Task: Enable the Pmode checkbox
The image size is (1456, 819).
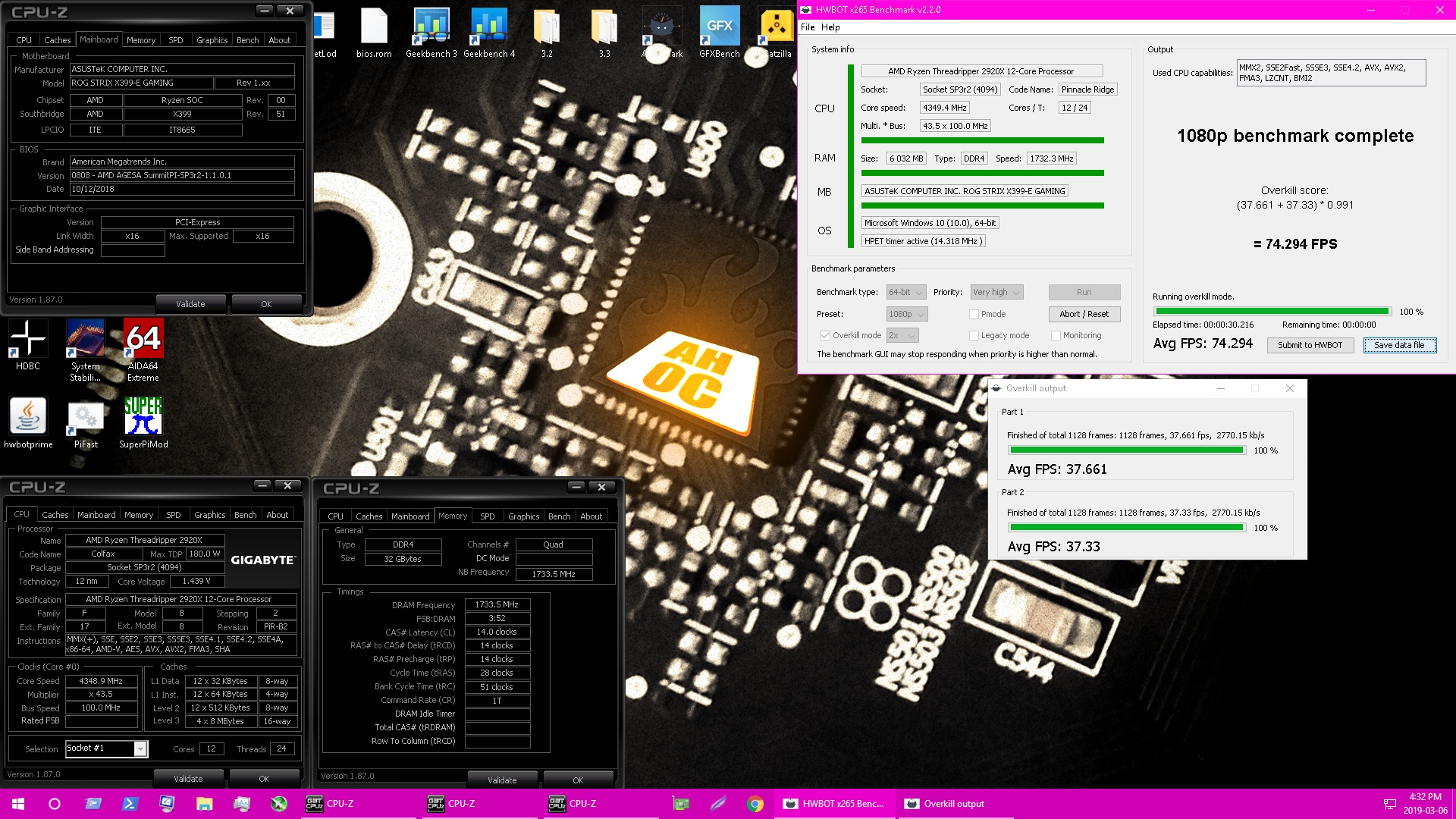Action: click(x=974, y=314)
